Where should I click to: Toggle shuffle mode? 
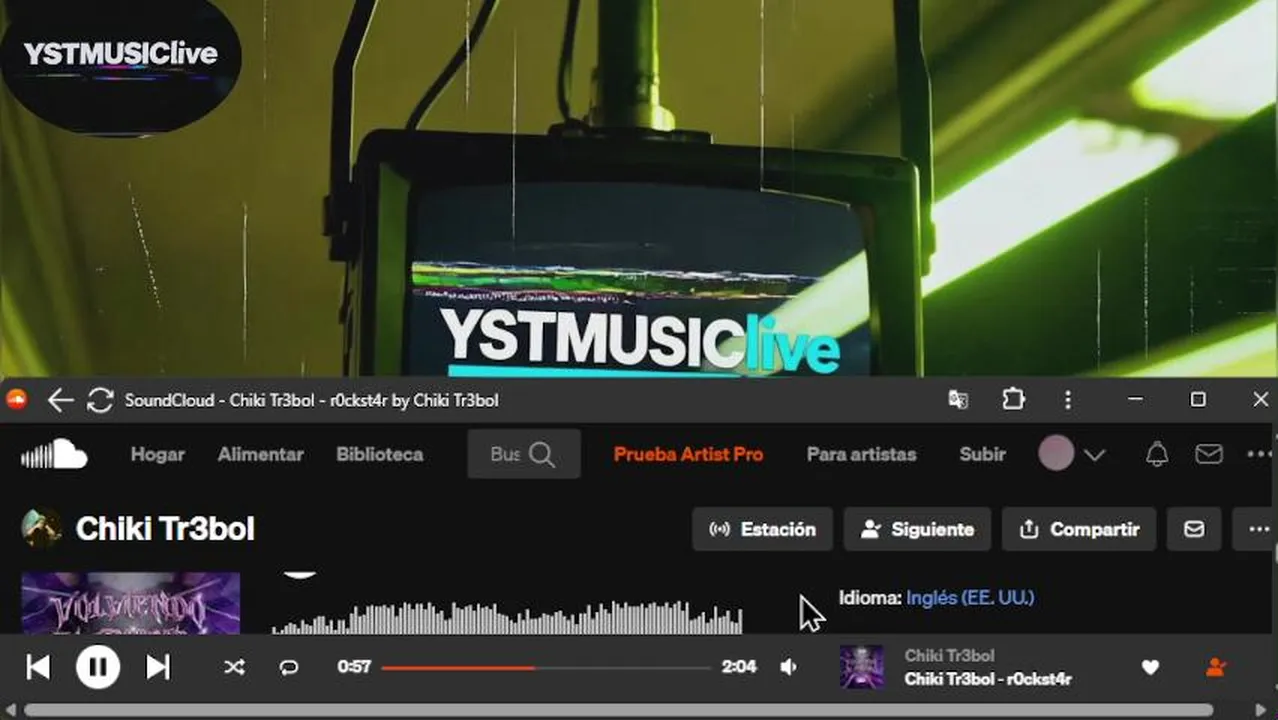pyautogui.click(x=234, y=667)
